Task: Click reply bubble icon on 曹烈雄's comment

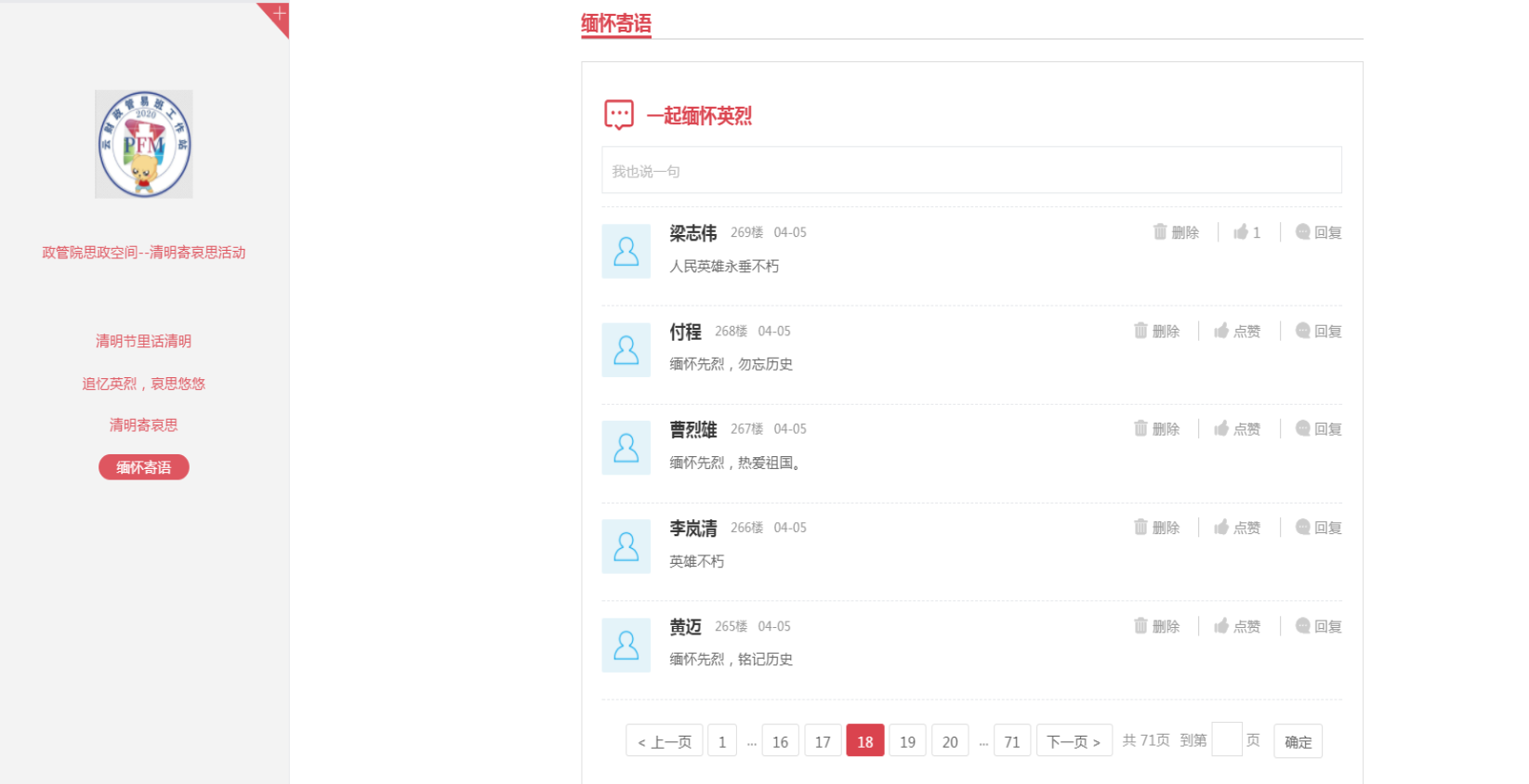Action: [x=1302, y=428]
